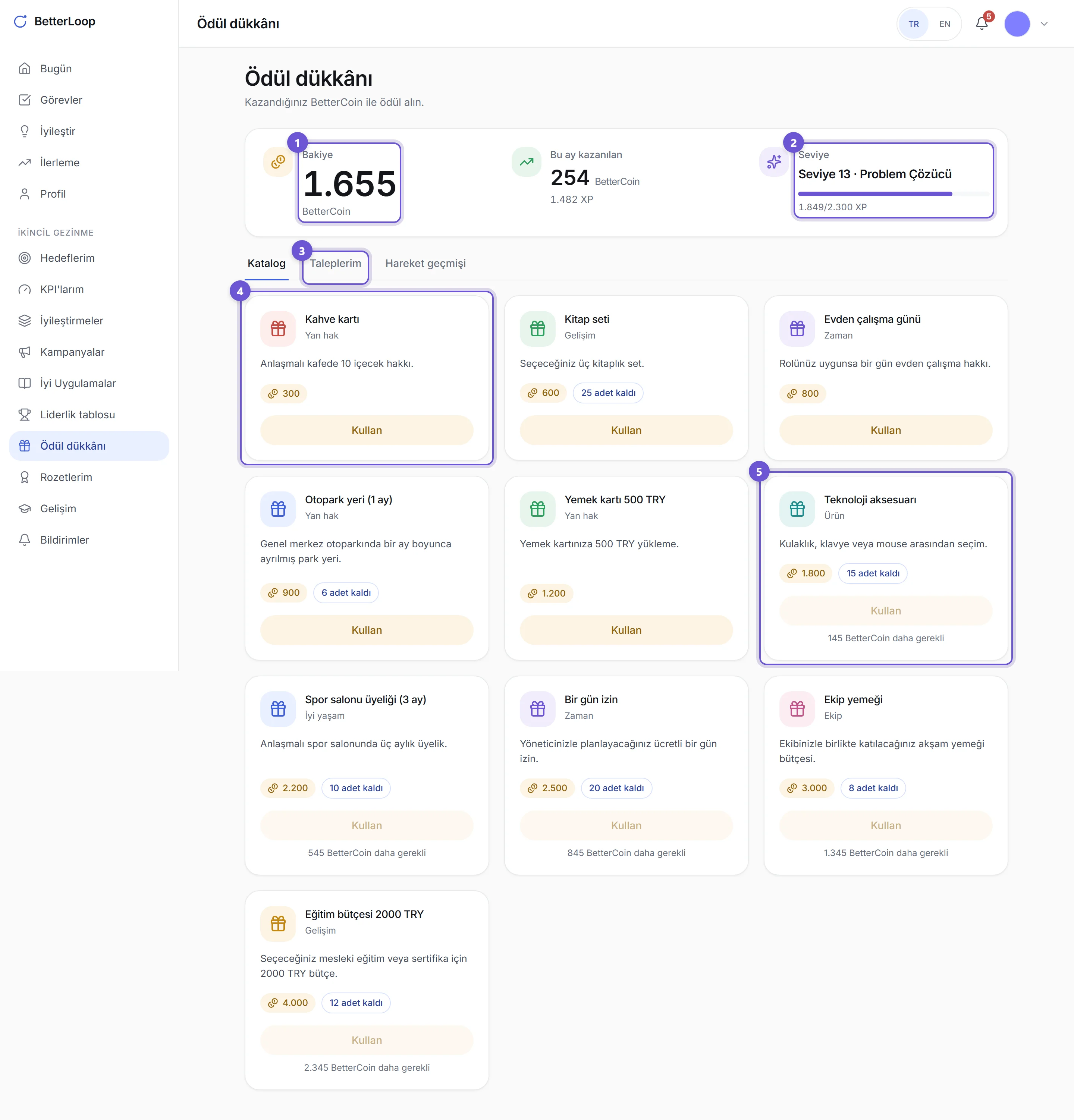Click the Ekip yemeği card title
This screenshot has height=1120, width=1074.
(853, 700)
